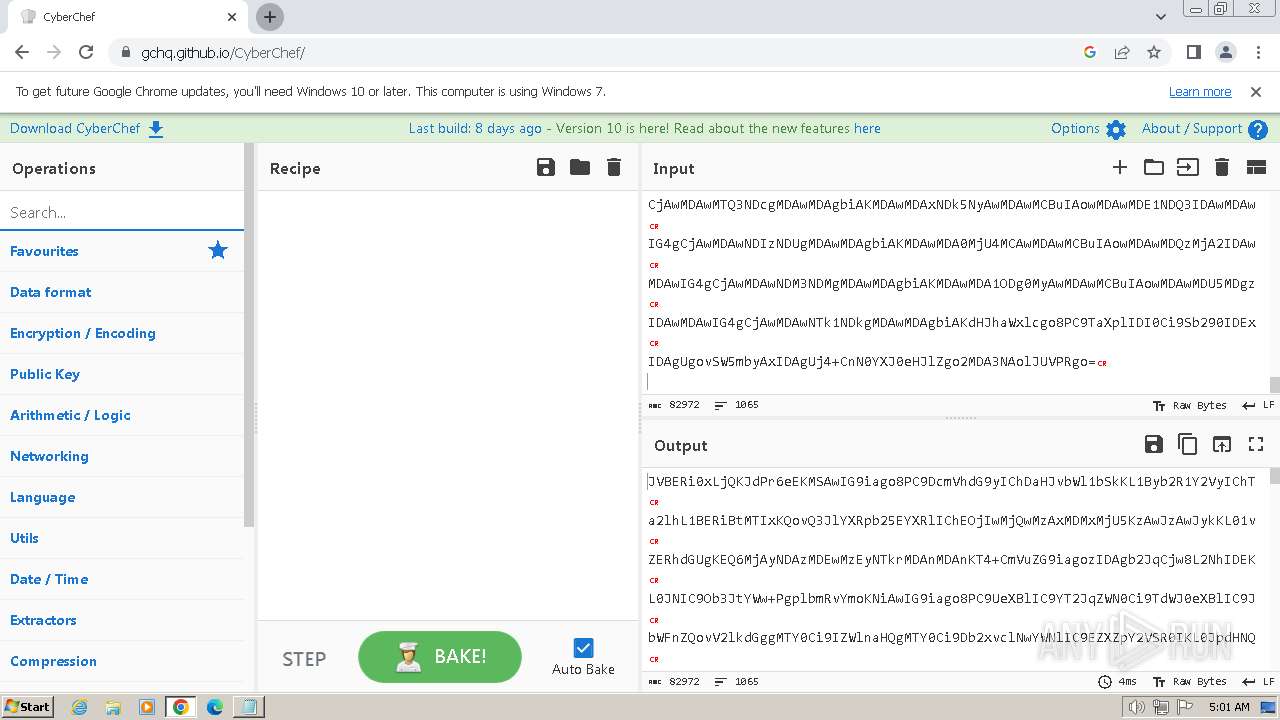Change output end-of-line LF selector
The width and height of the screenshot is (1280, 720).
pyautogui.click(x=1258, y=681)
